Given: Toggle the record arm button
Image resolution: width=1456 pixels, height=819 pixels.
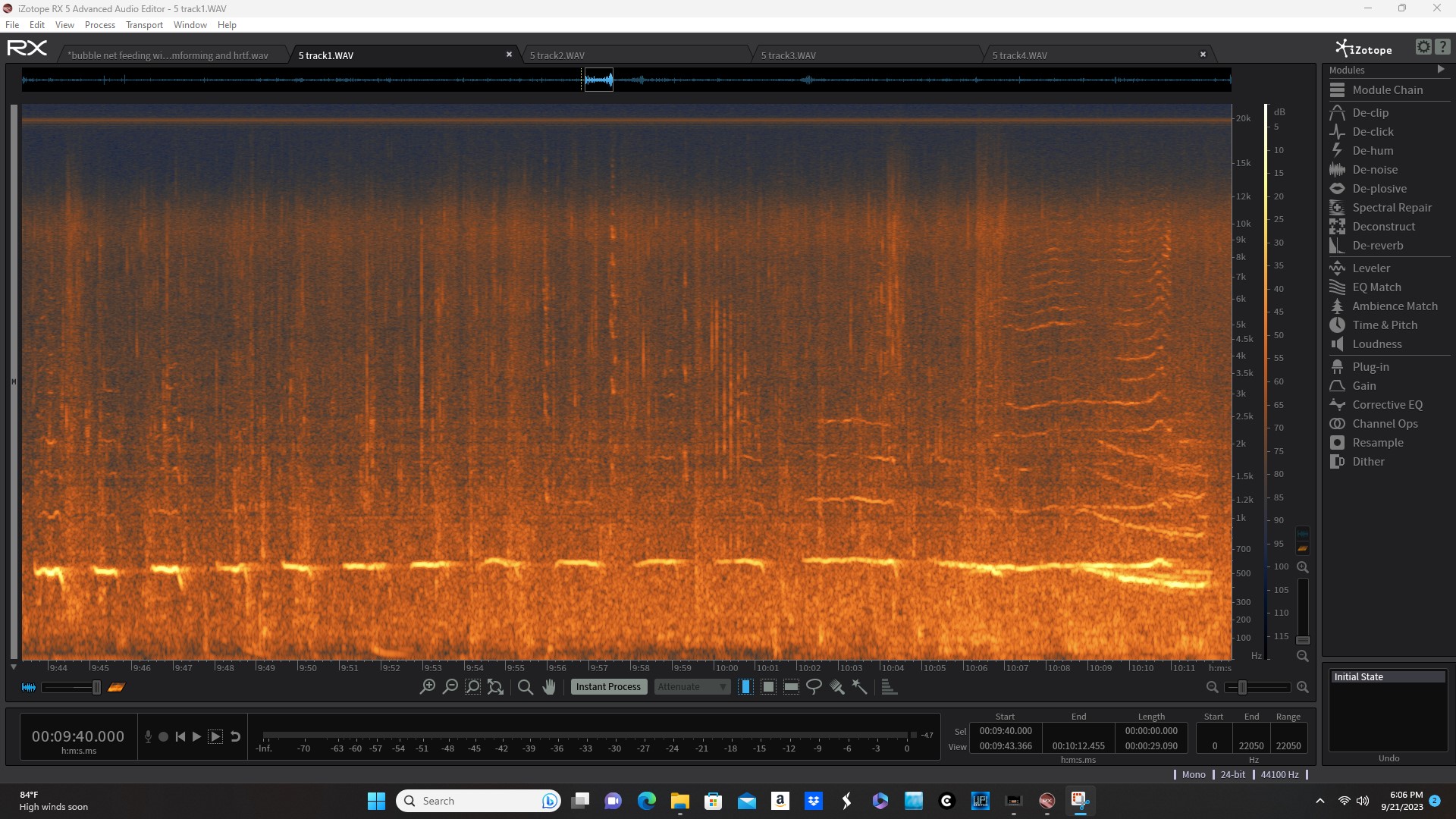Looking at the screenshot, I should point(163,736).
